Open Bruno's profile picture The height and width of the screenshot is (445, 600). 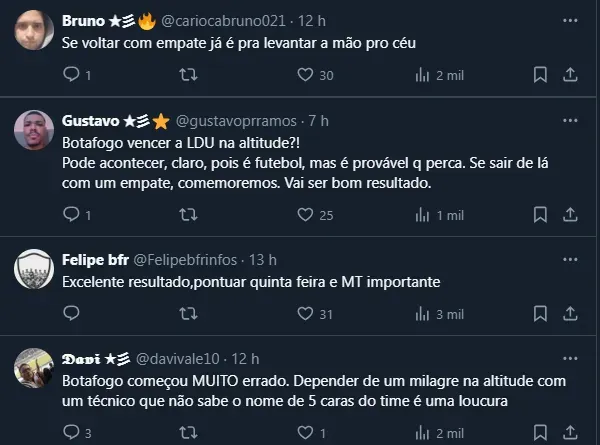click(x=35, y=29)
